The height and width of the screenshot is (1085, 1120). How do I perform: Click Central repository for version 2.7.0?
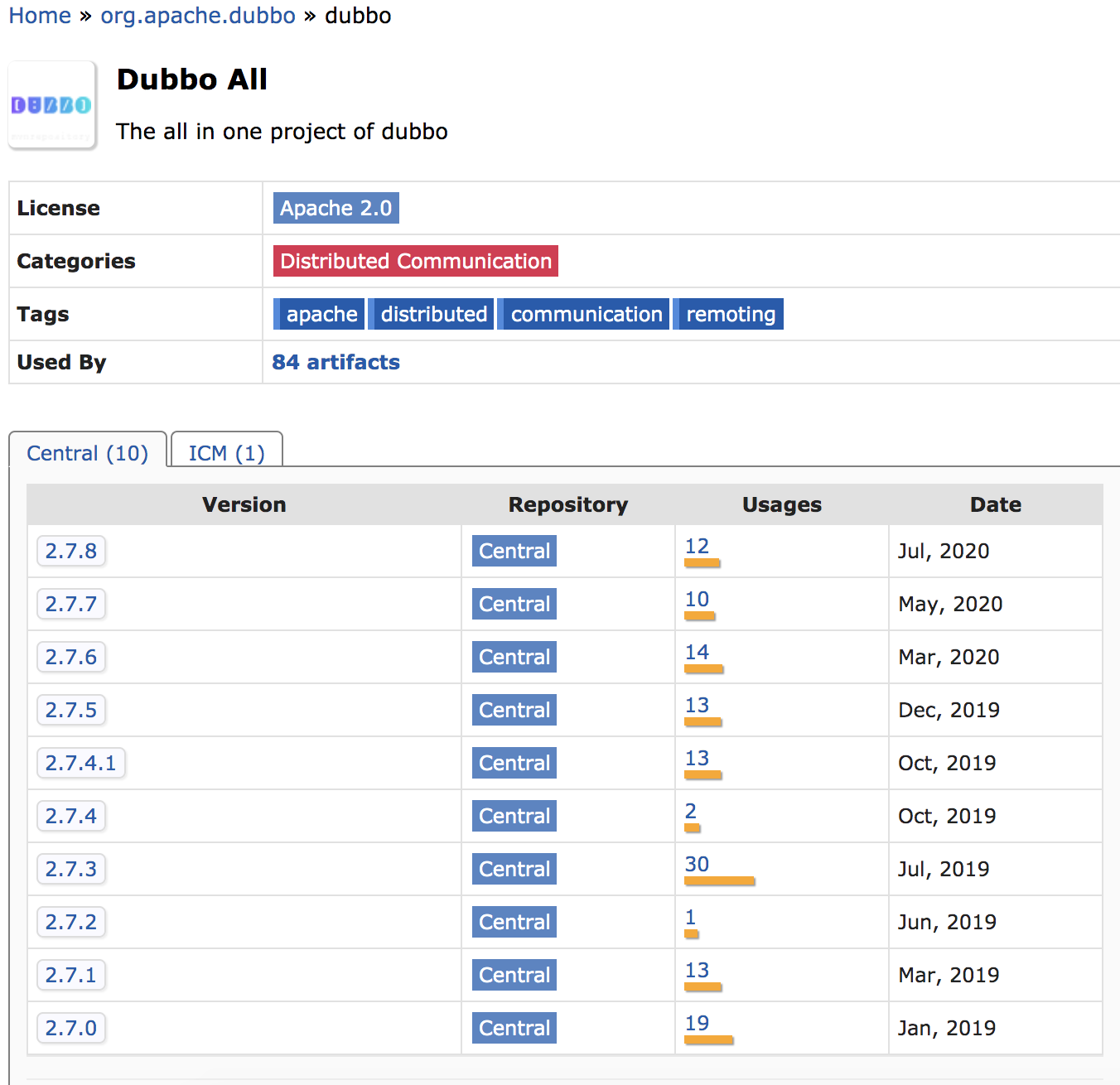click(514, 1028)
